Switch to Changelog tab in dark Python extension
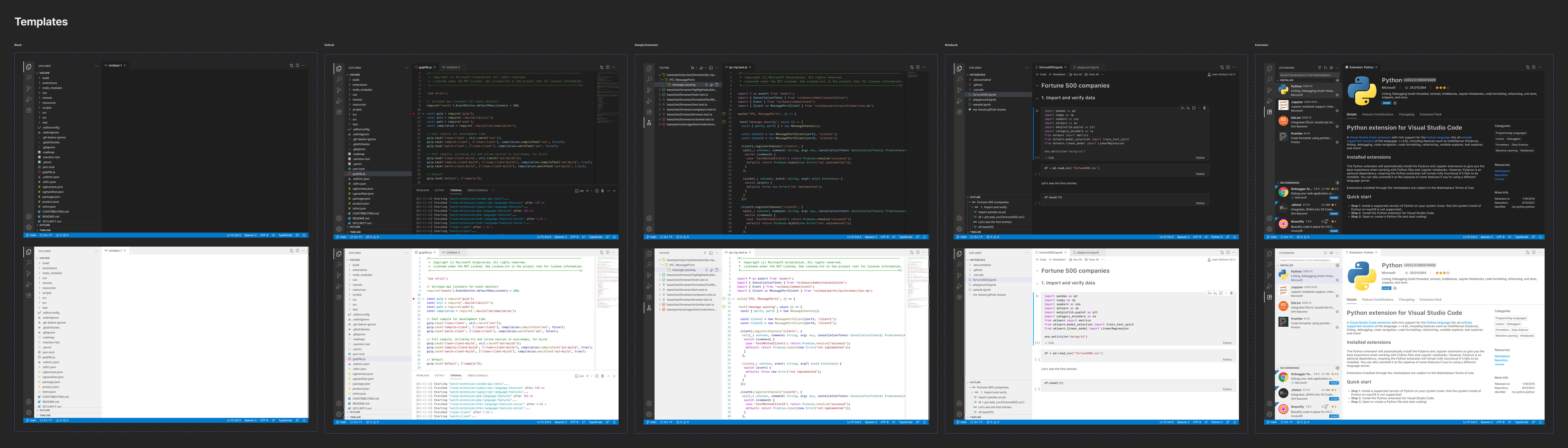The image size is (1568, 448). coord(1406,115)
